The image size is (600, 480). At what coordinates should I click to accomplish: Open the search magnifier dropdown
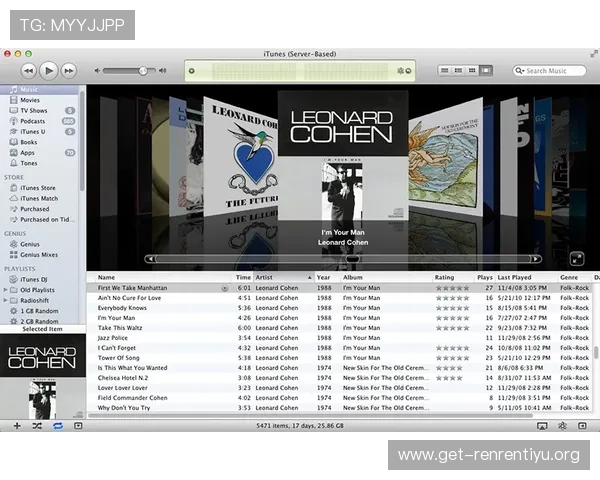click(519, 71)
